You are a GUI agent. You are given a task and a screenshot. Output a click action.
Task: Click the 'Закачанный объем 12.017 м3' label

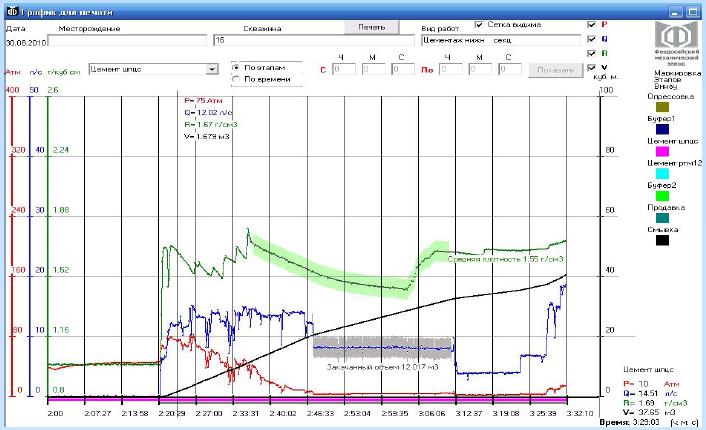[382, 367]
